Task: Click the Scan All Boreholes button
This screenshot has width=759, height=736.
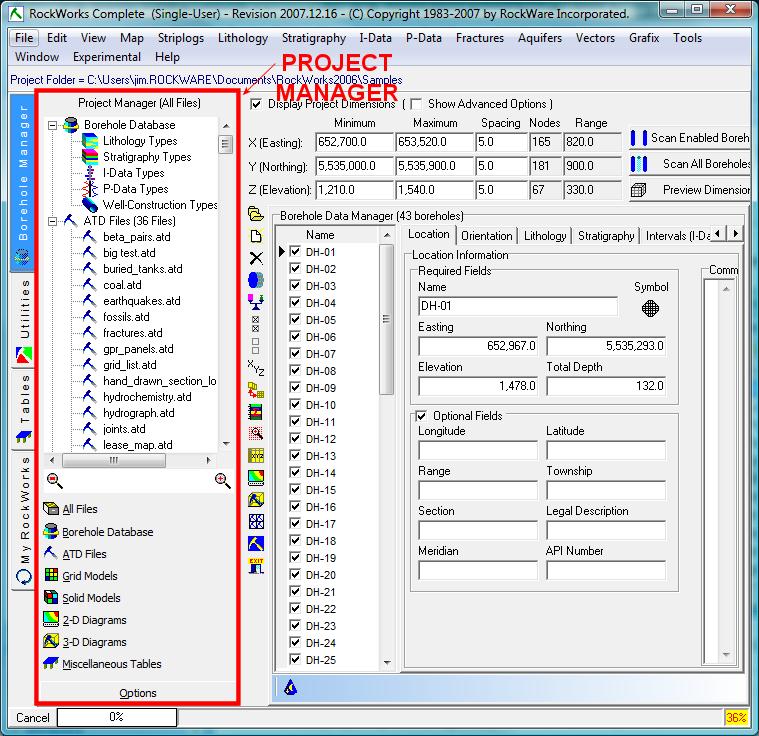Action: click(689, 164)
